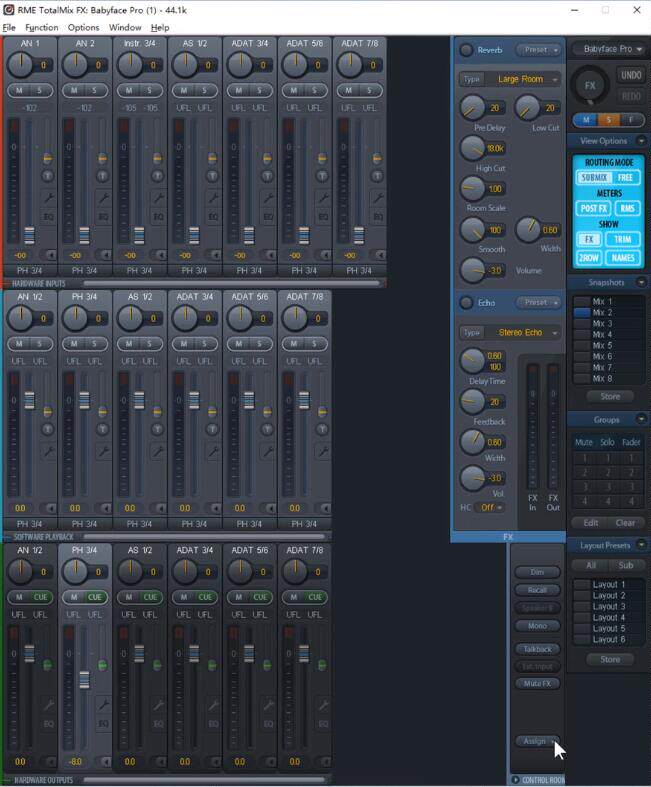Click the large FX knob icon
Viewport: 651px width, 787px height.
point(590,85)
